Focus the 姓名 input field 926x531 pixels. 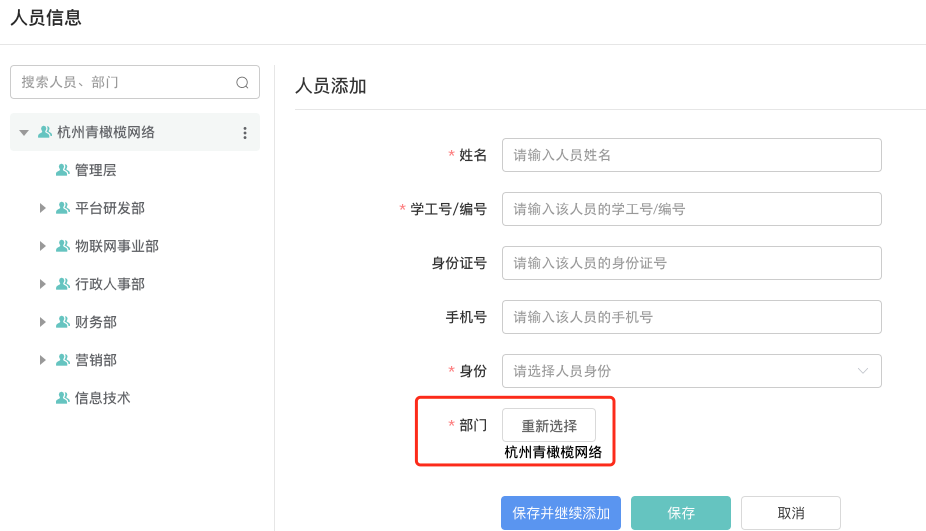tap(692, 155)
